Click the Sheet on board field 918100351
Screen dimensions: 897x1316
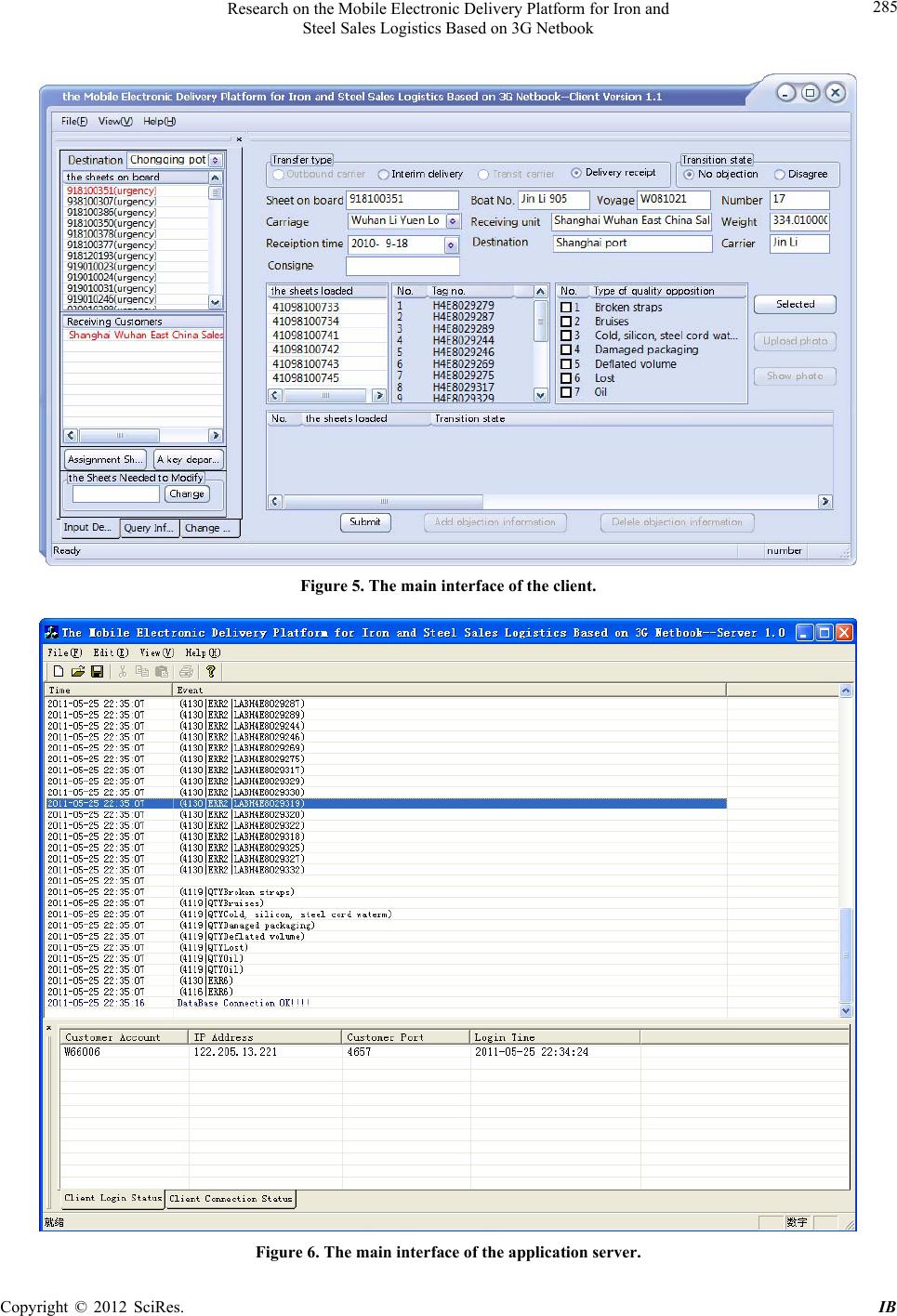click(402, 200)
